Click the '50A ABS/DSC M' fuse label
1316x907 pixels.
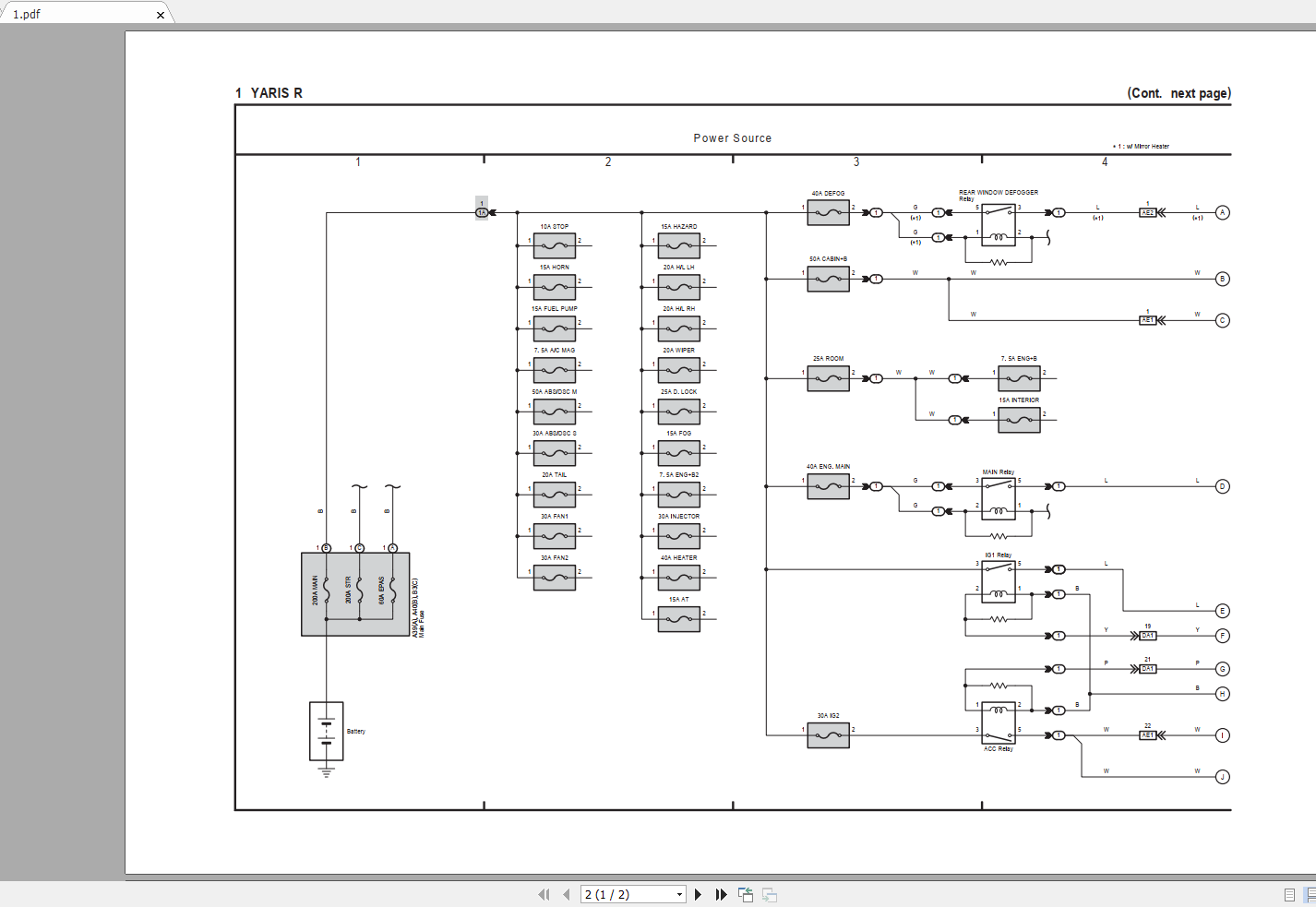tap(555, 391)
